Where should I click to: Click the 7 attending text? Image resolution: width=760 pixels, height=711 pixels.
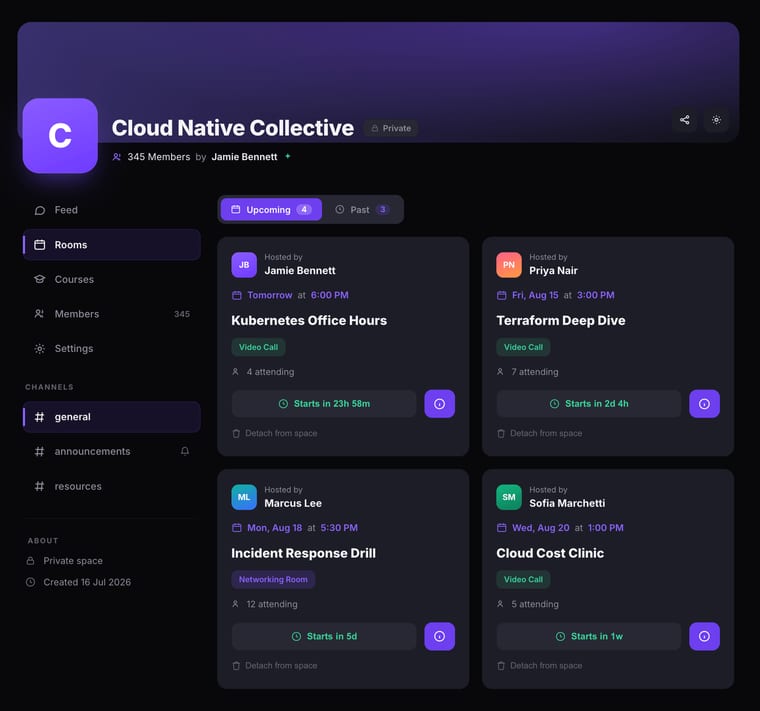pyautogui.click(x=535, y=372)
